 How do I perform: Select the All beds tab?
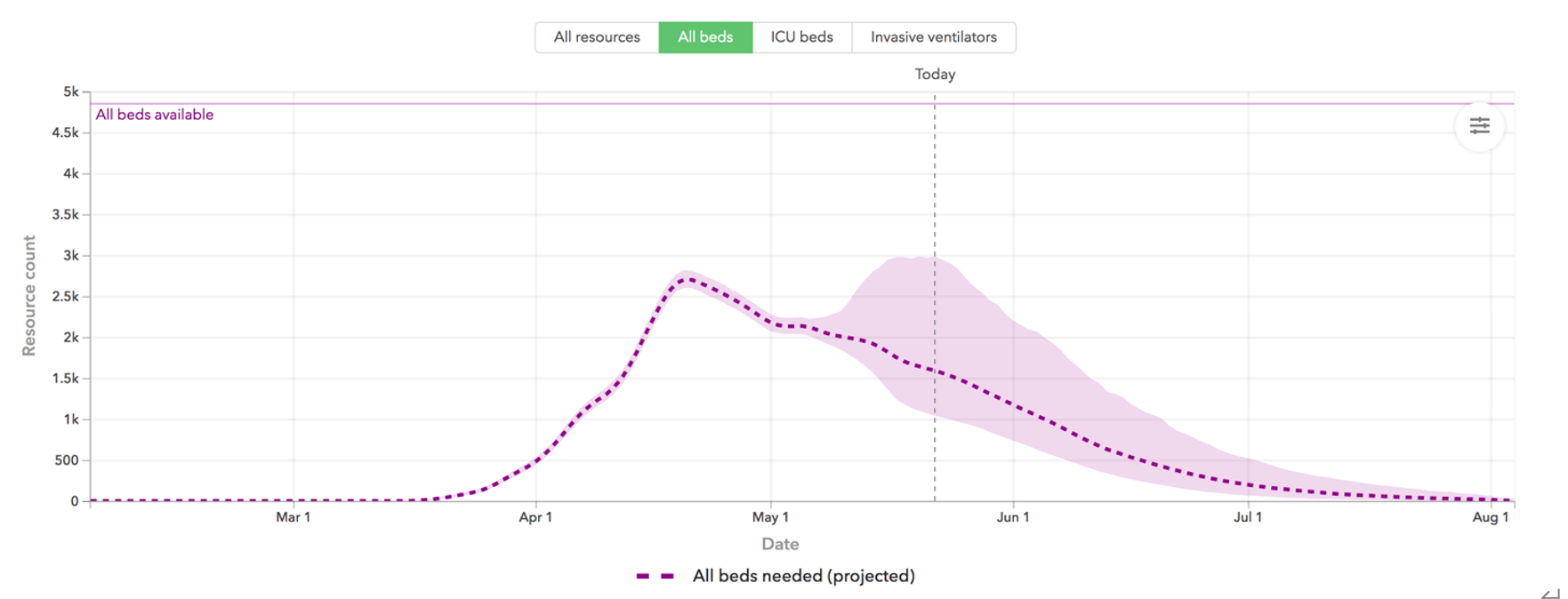click(x=705, y=37)
